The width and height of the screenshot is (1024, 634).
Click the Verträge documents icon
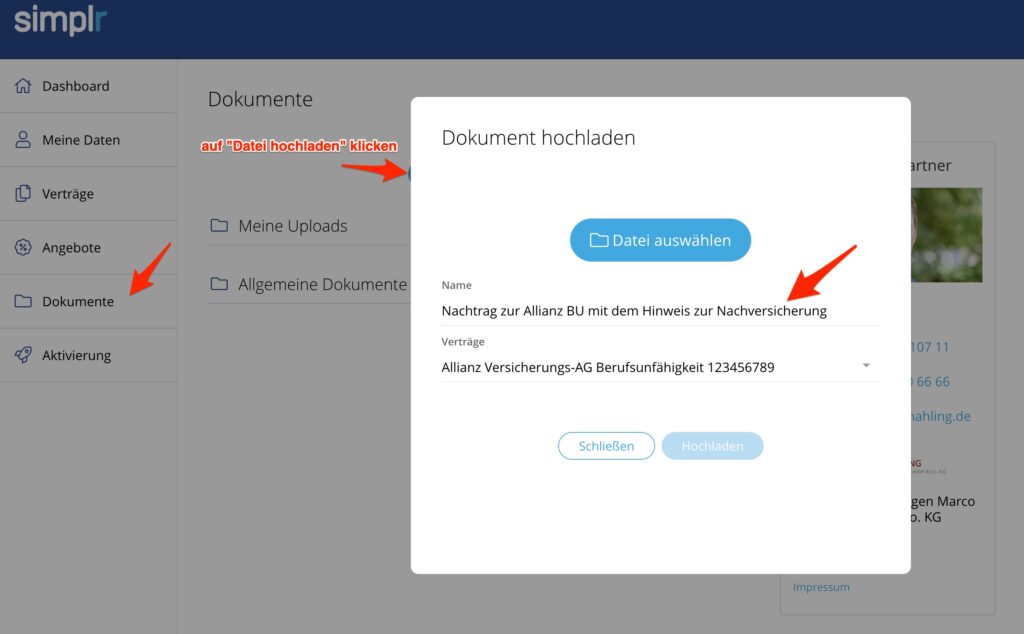tap(23, 193)
